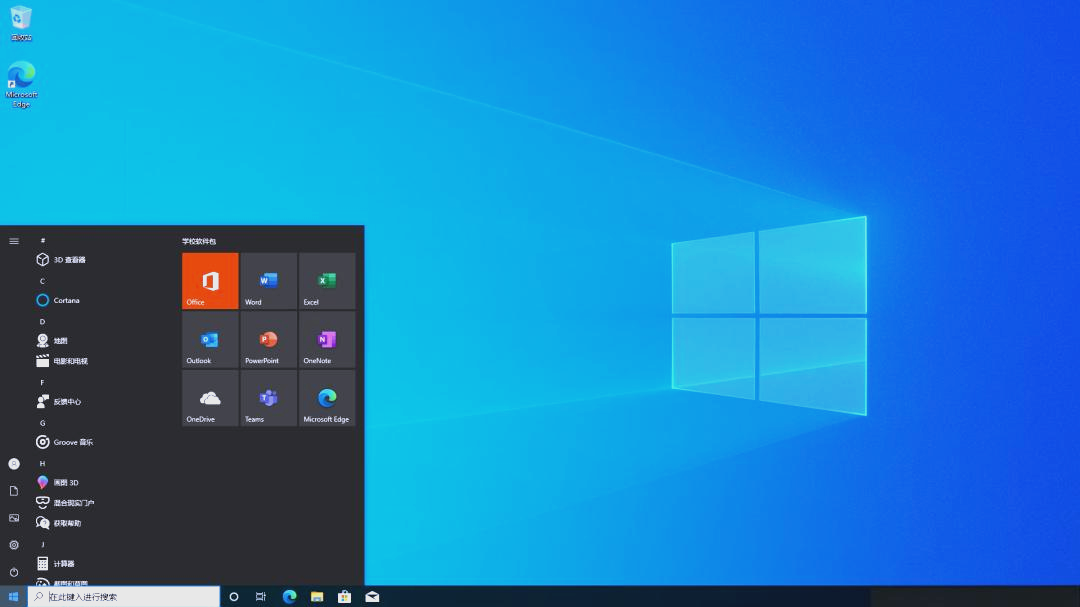Launch Microsoft Edge from the taskbar
Screen dimensions: 1080x607
pyautogui.click(x=289, y=596)
